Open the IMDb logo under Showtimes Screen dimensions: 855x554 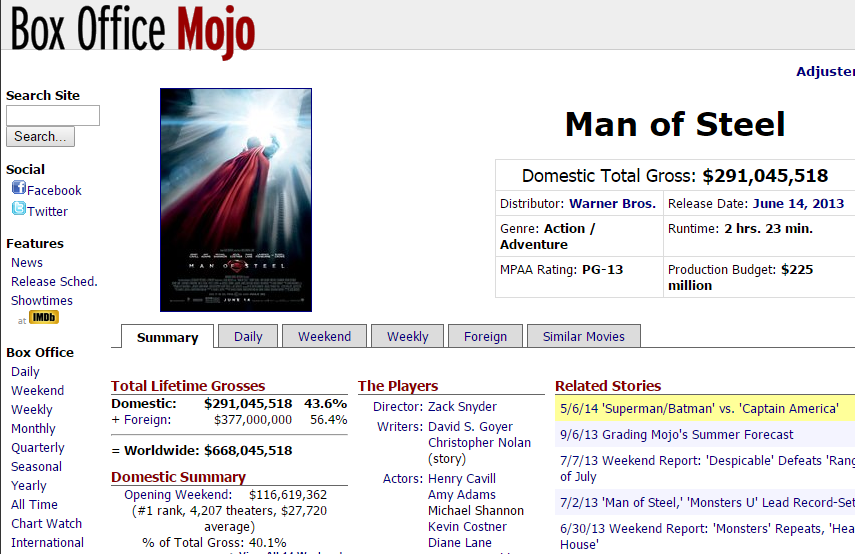point(44,317)
